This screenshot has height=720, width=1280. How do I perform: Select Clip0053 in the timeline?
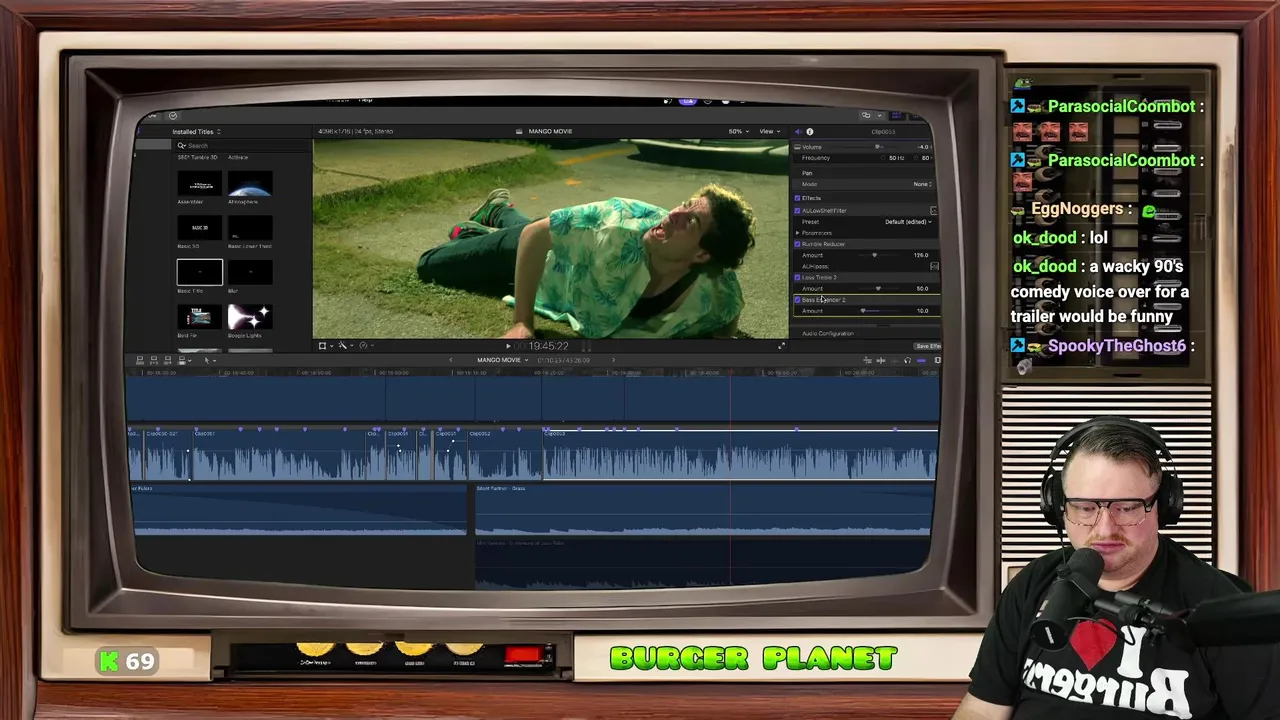740,455
